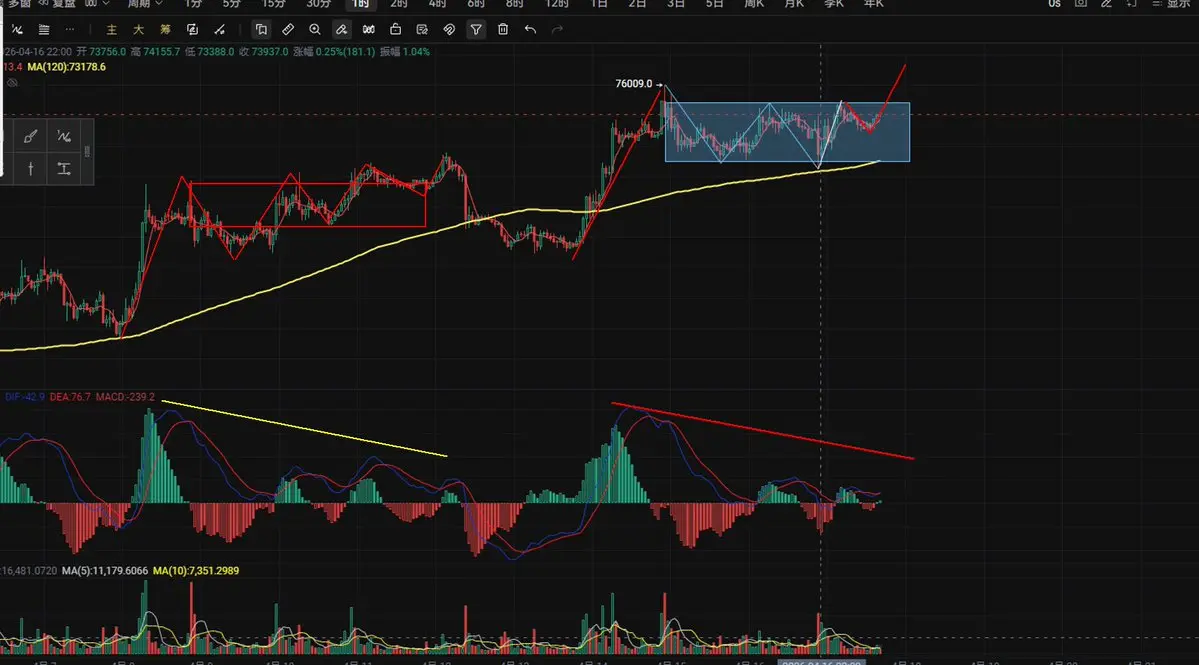
Task: Switch to the 年K yearly tab
Action: [874, 4]
